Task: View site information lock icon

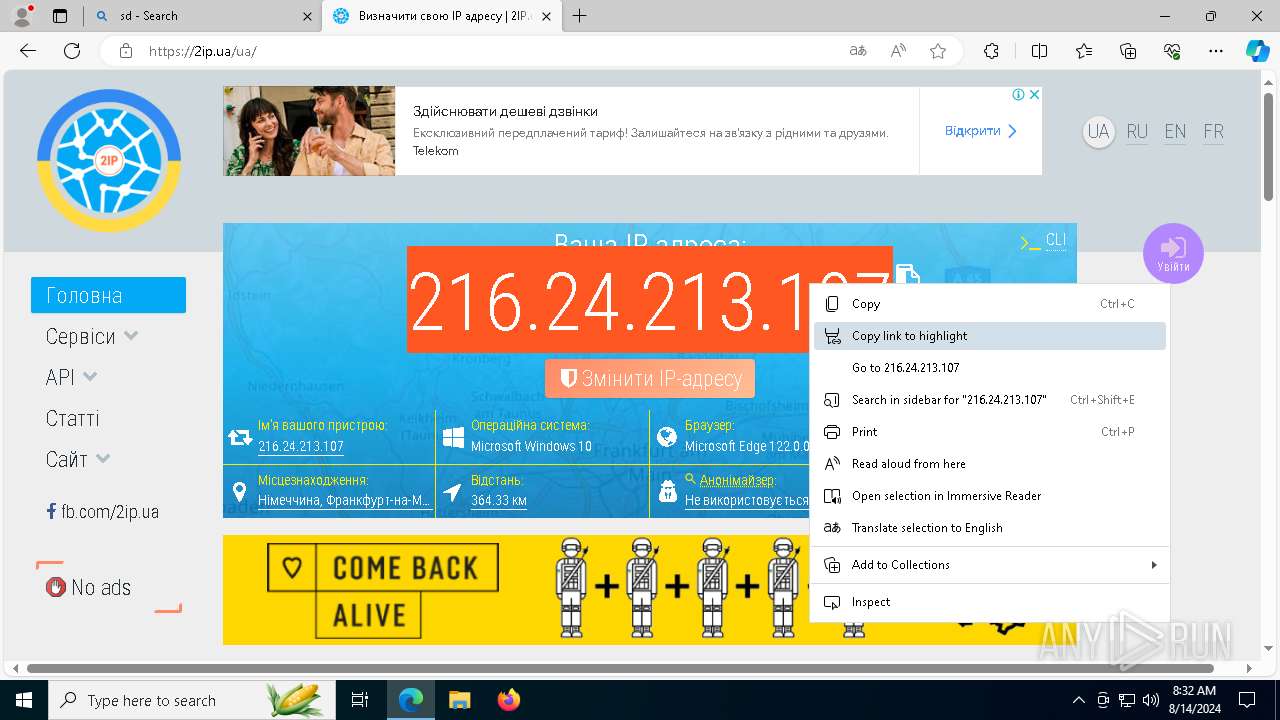Action: [x=125, y=51]
